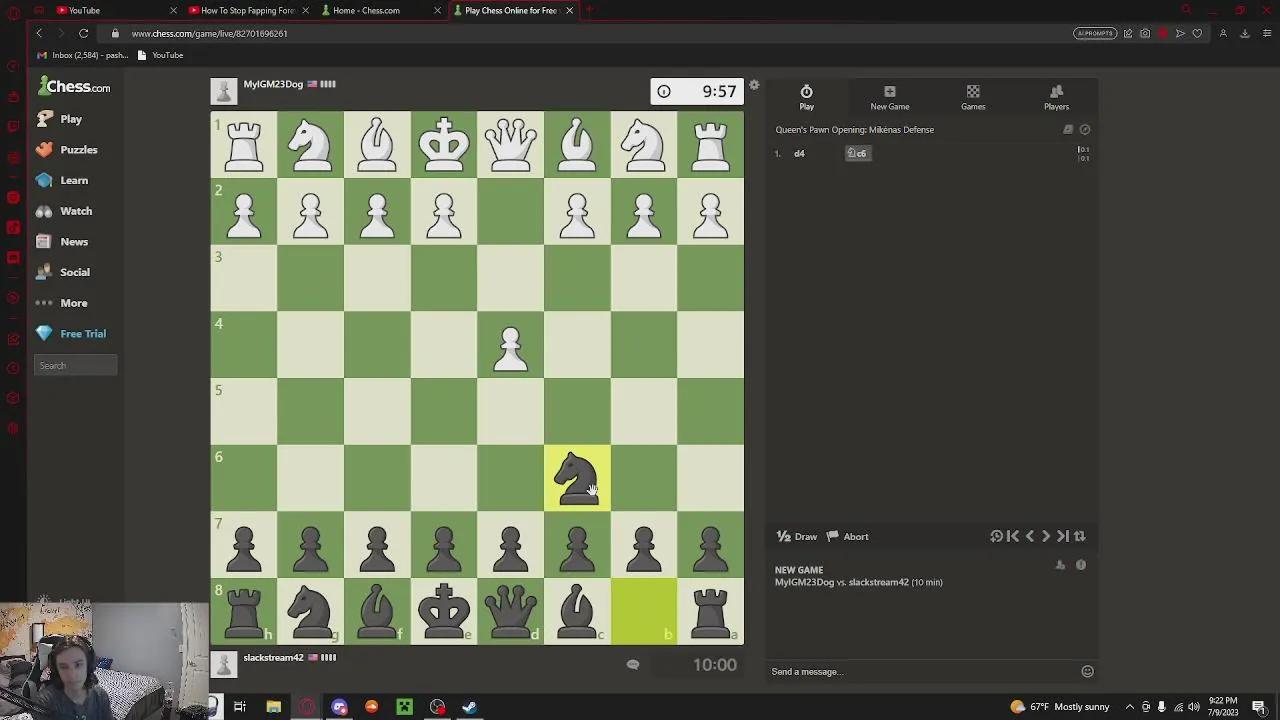This screenshot has width=1280, height=720.
Task: Click the Chess.com logo
Action: 73,86
